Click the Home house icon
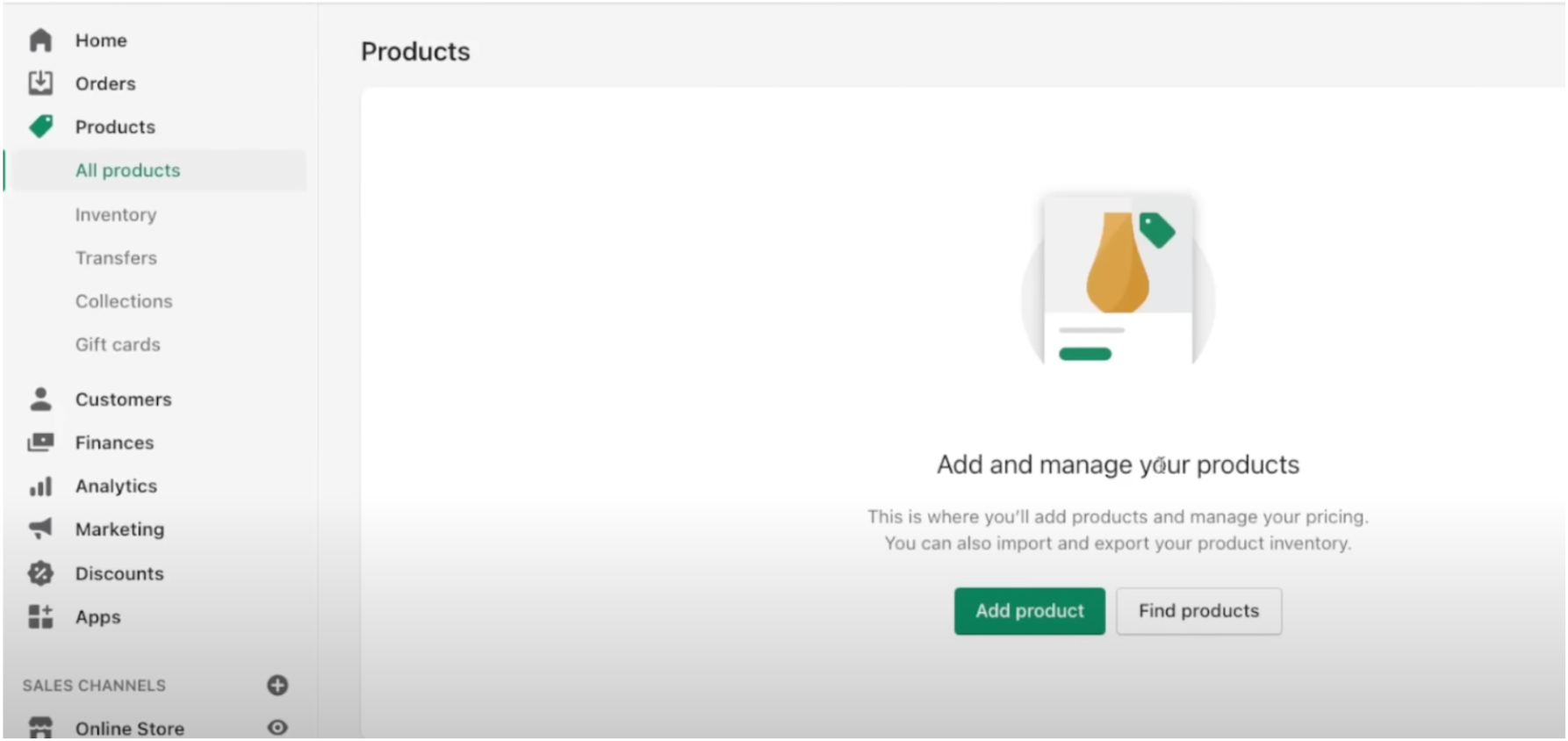Image resolution: width=1568 pixels, height=741 pixels. click(x=40, y=40)
